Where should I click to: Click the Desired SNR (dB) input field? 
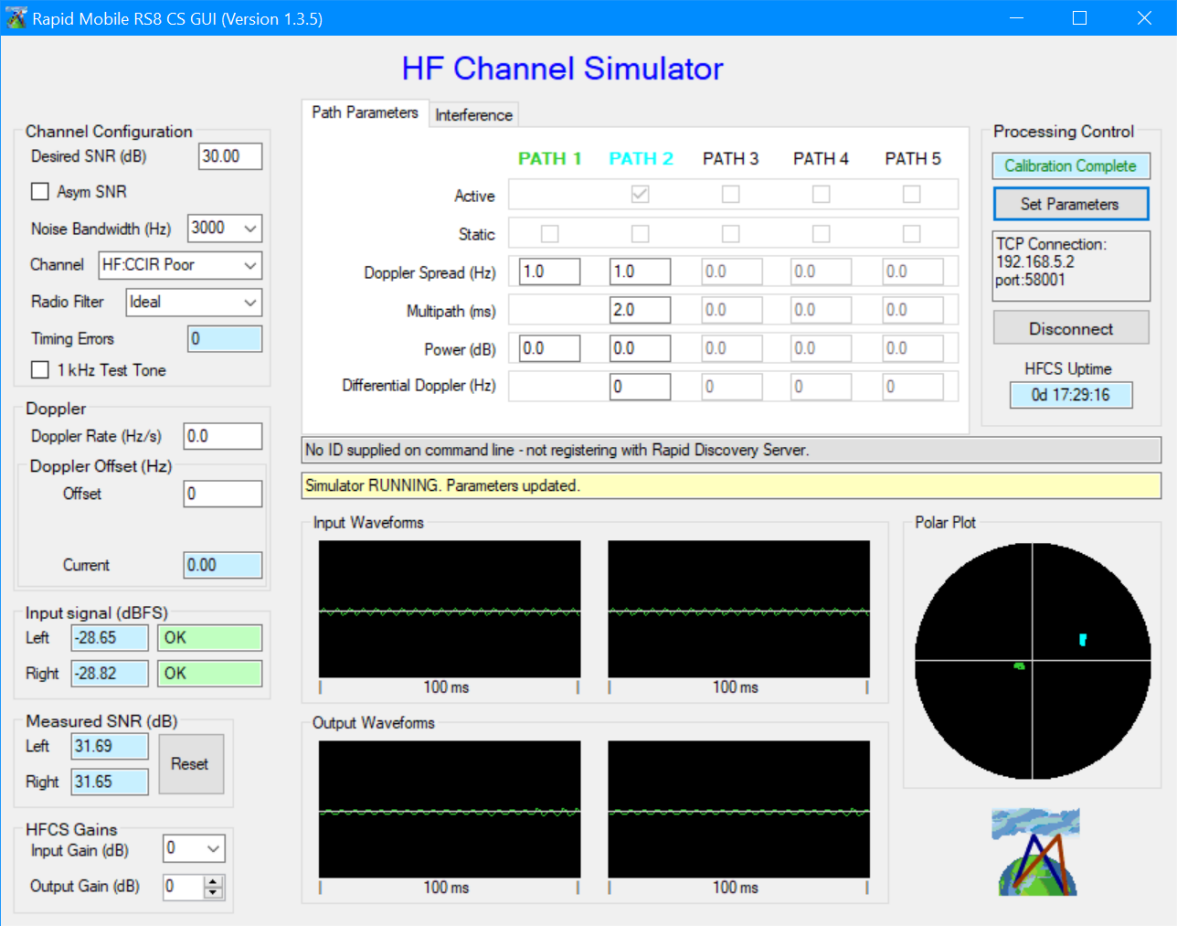[x=230, y=156]
